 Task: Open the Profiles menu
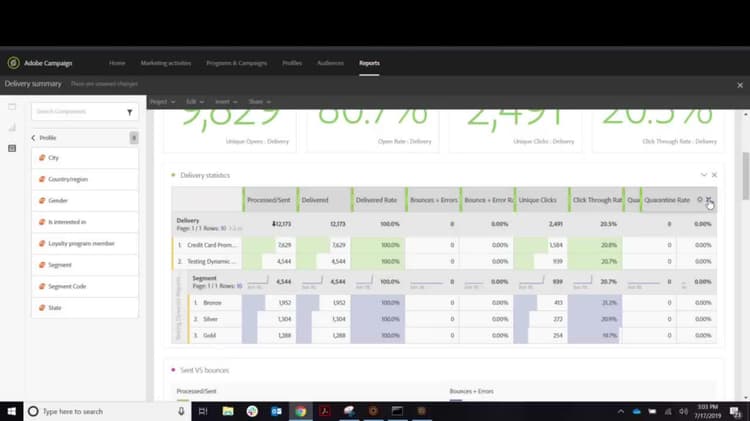coord(292,63)
